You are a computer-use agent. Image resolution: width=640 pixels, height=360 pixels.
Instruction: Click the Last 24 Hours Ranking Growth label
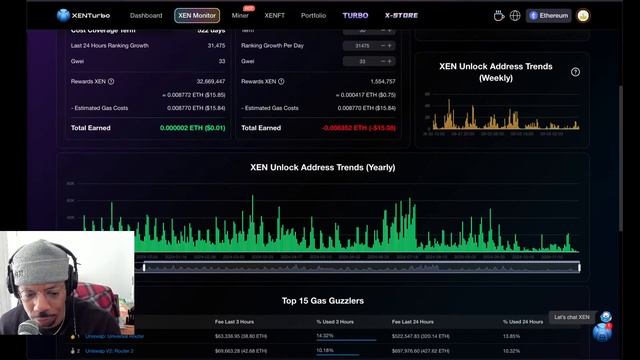109,46
